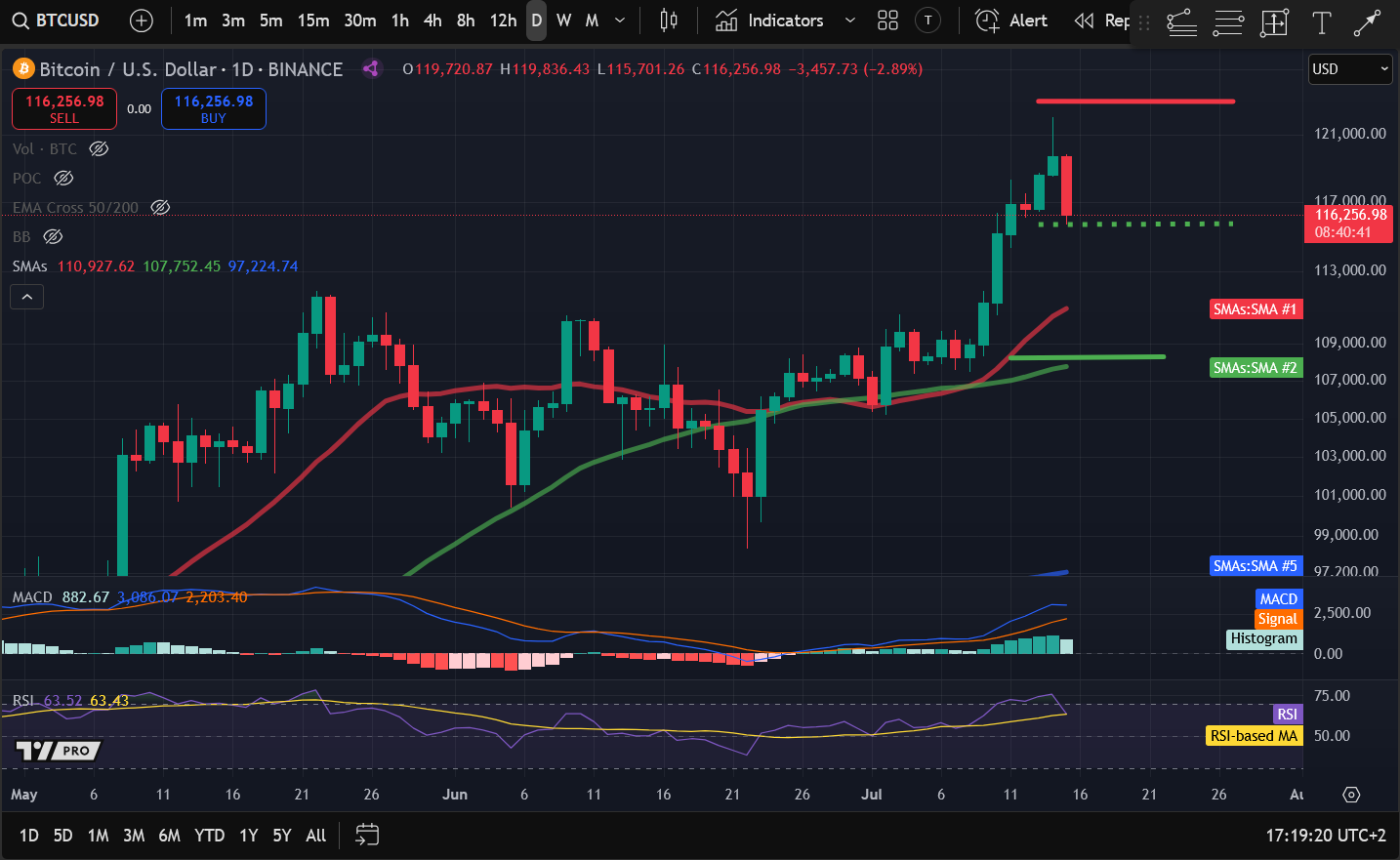The width and height of the screenshot is (1400, 860).
Task: Set the chart interval to 4h
Action: 432,20
